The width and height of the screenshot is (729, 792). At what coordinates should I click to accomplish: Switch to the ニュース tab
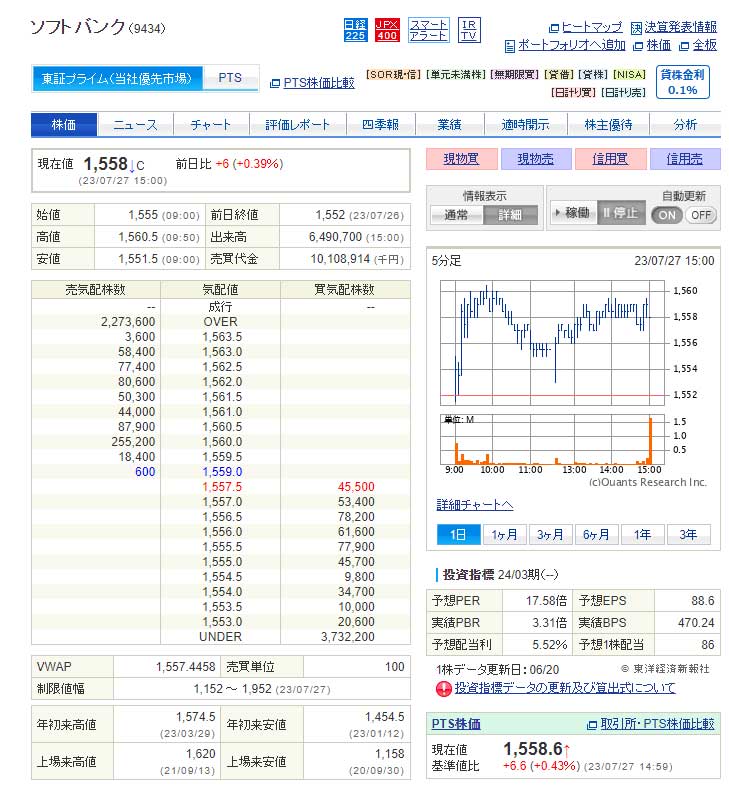point(135,124)
